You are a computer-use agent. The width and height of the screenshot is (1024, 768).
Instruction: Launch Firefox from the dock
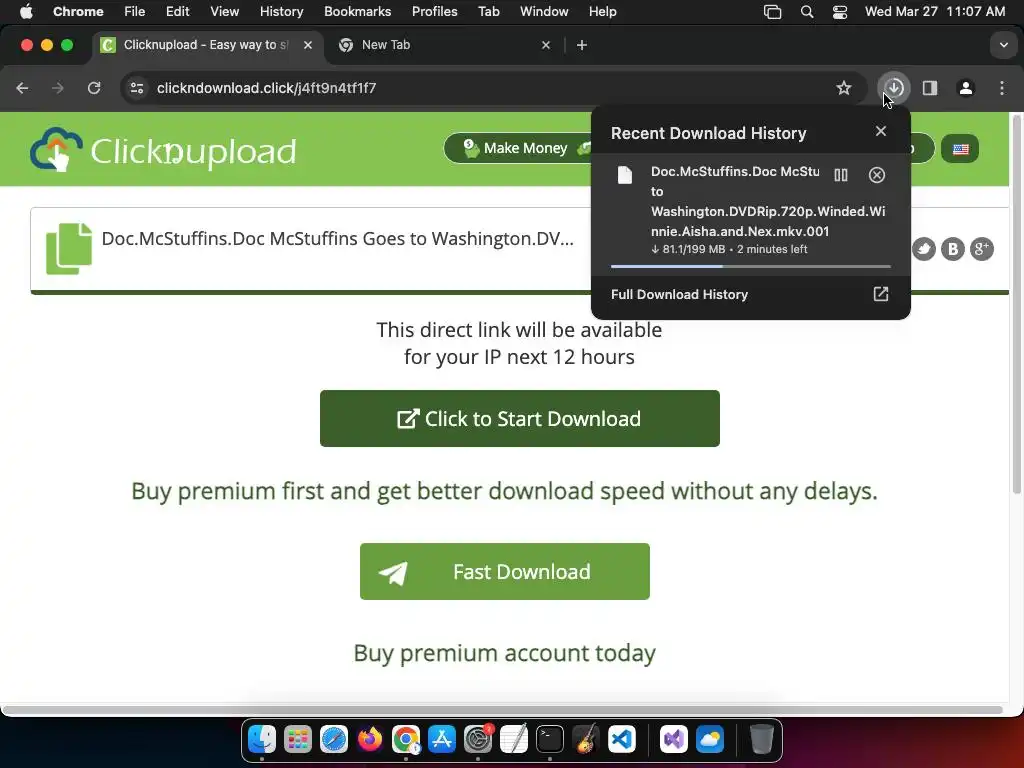(x=370, y=739)
